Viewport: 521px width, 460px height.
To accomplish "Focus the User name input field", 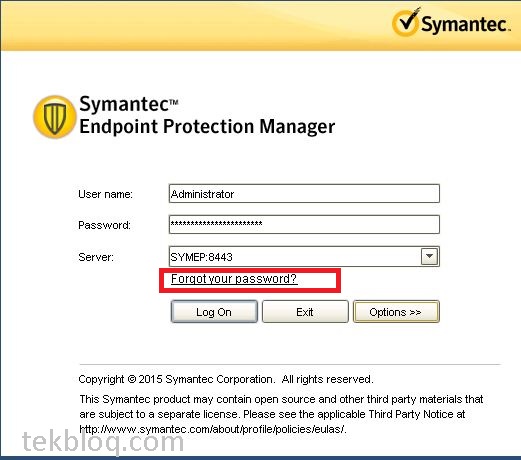I will point(304,193).
